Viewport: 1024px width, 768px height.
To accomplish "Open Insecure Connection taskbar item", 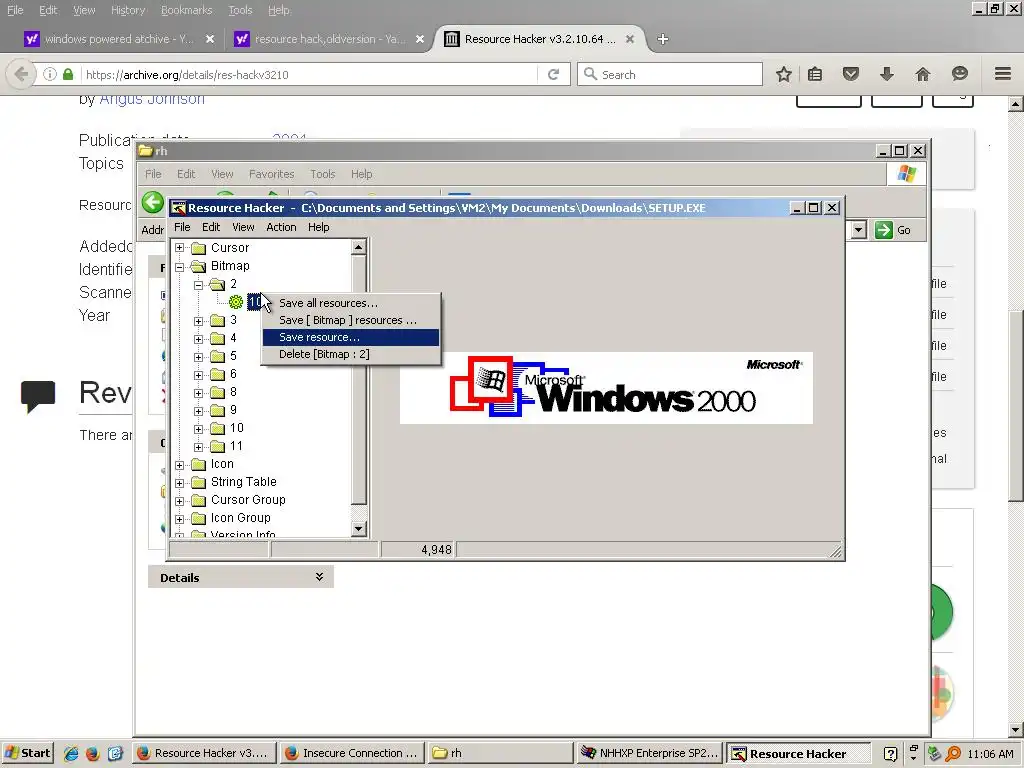I will 352,753.
